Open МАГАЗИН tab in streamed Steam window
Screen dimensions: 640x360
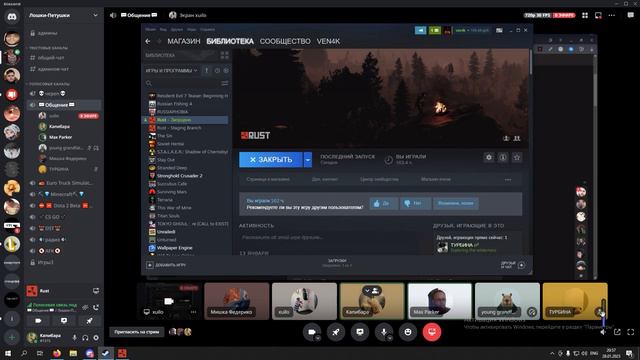[x=184, y=41]
